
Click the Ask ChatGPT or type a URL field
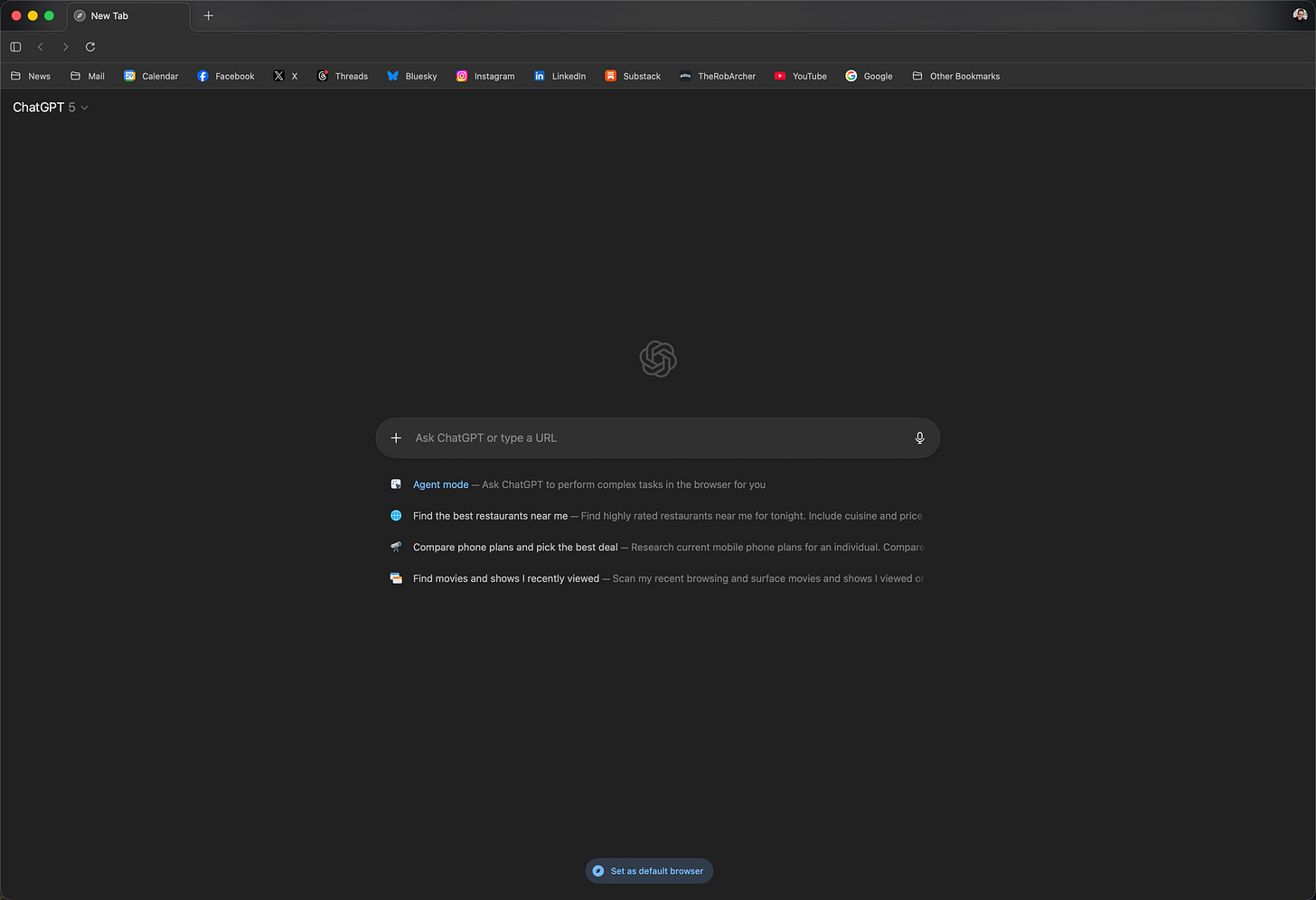coord(658,437)
